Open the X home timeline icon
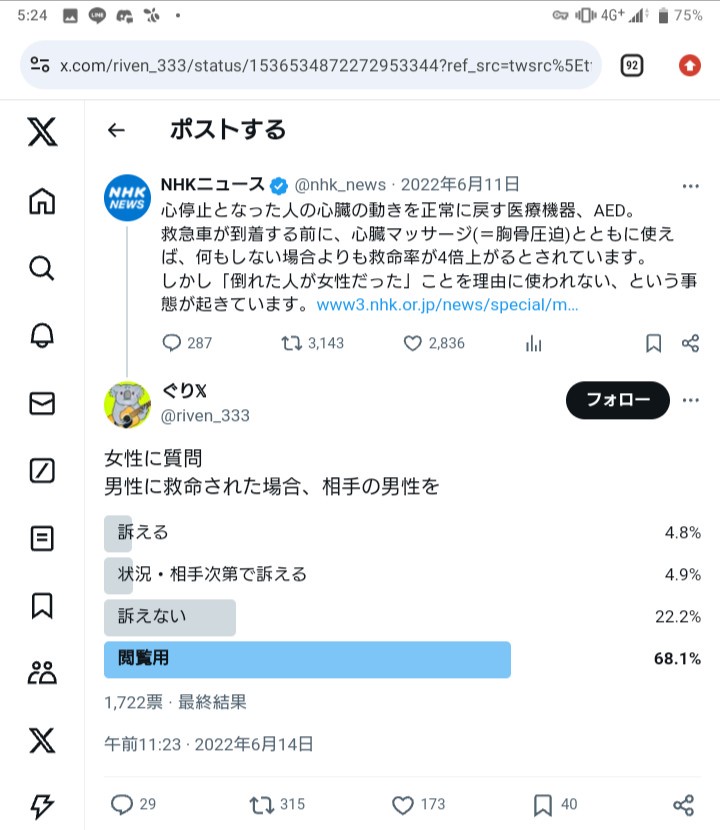Viewport: 720px width, 830px height. [42, 202]
